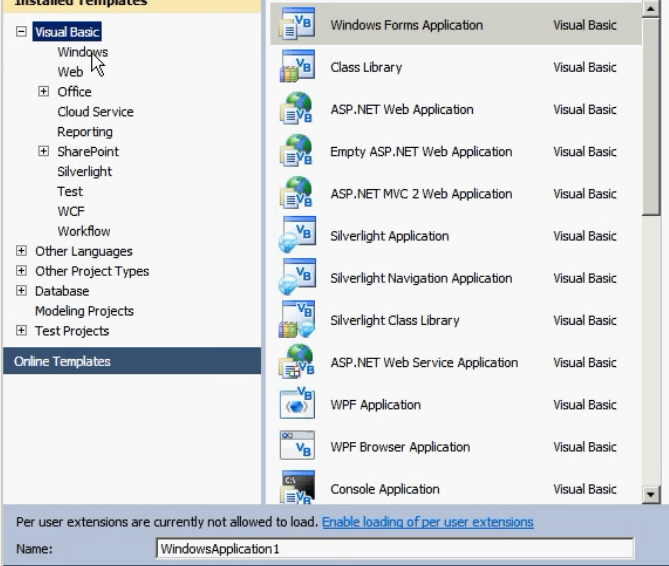
Task: Click the "WPF Application" template name
Action: click(375, 405)
